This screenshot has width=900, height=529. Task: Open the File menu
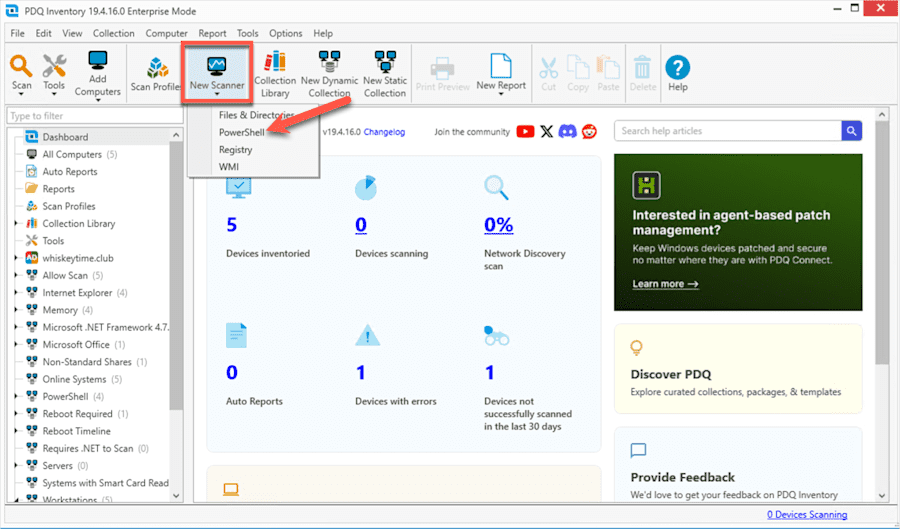tap(18, 33)
